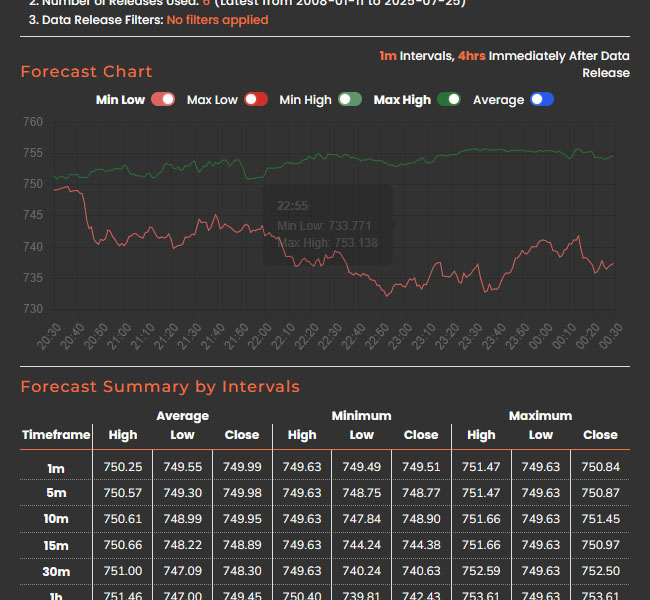This screenshot has height=600, width=650.
Task: Click the 20:30 label on the chart x-axis
Action: click(x=48, y=335)
